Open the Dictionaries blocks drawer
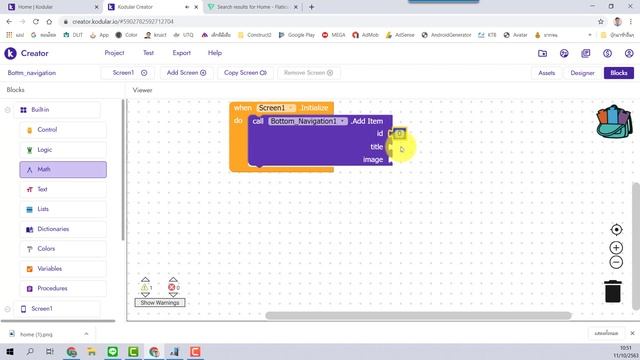 click(x=63, y=229)
